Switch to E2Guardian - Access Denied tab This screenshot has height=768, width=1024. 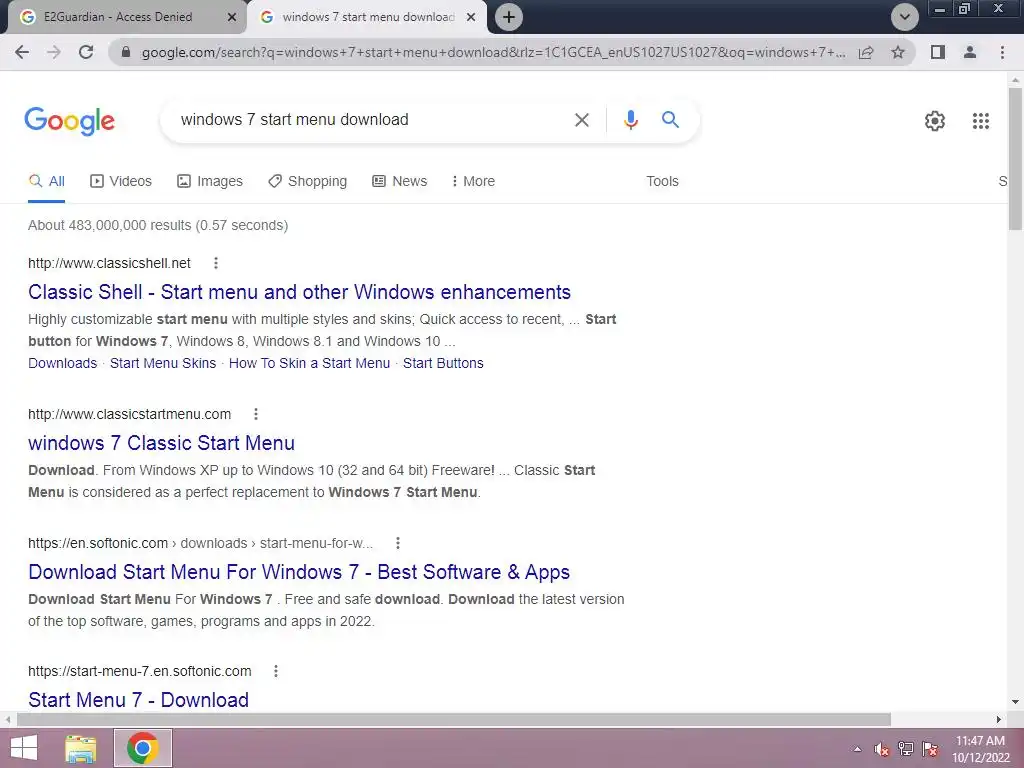click(118, 17)
